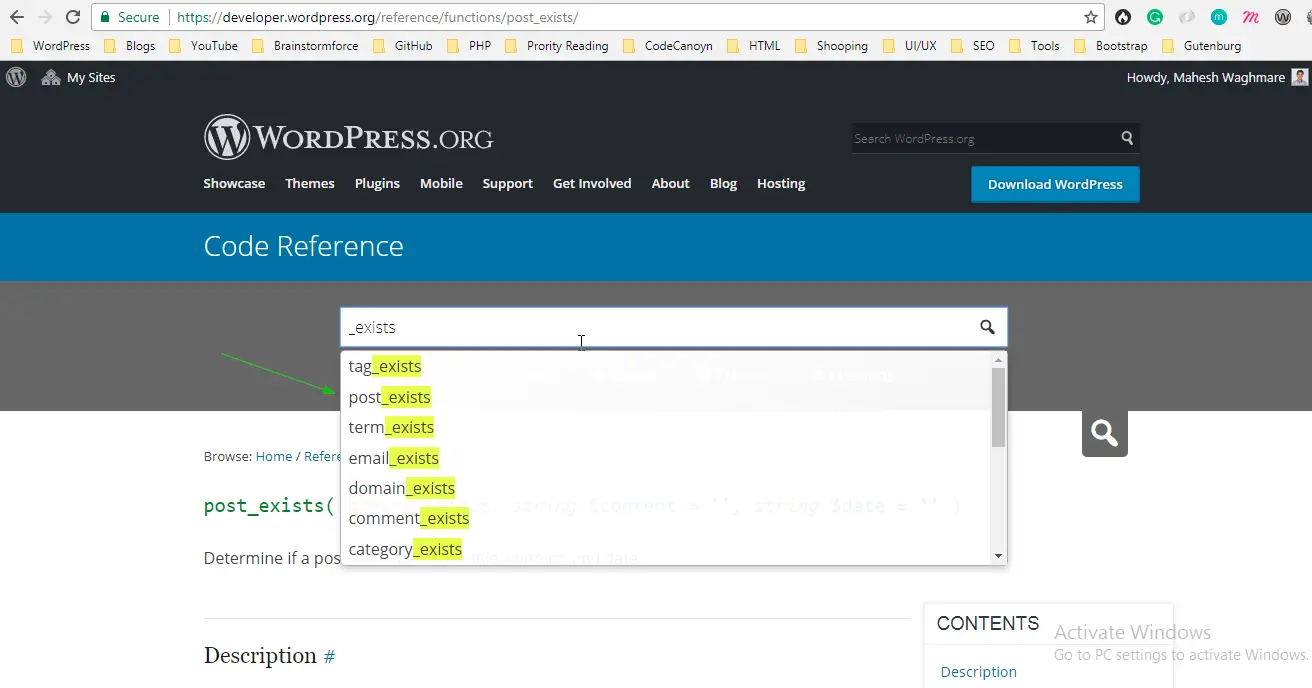1312x688 pixels.
Task: Click the Secure padlock site info indicator
Action: coord(129,17)
